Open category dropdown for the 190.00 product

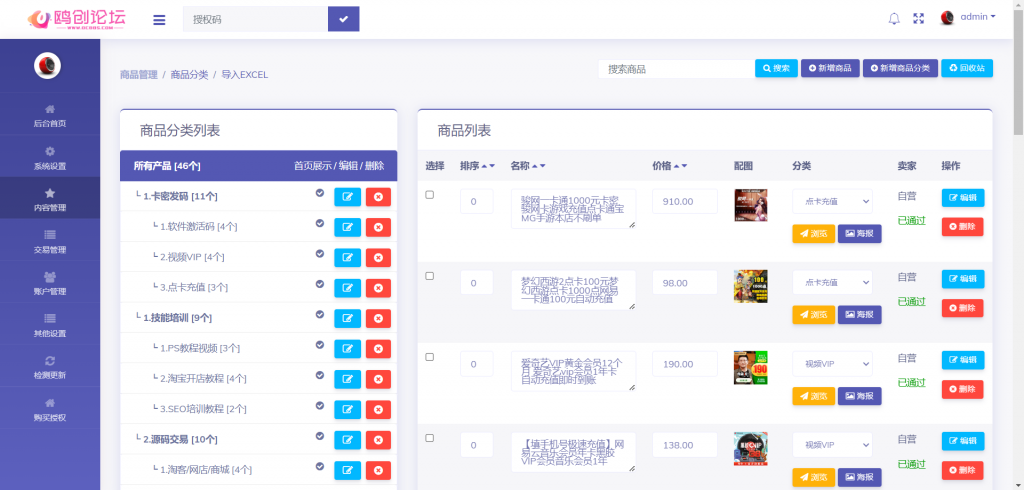pos(833,363)
